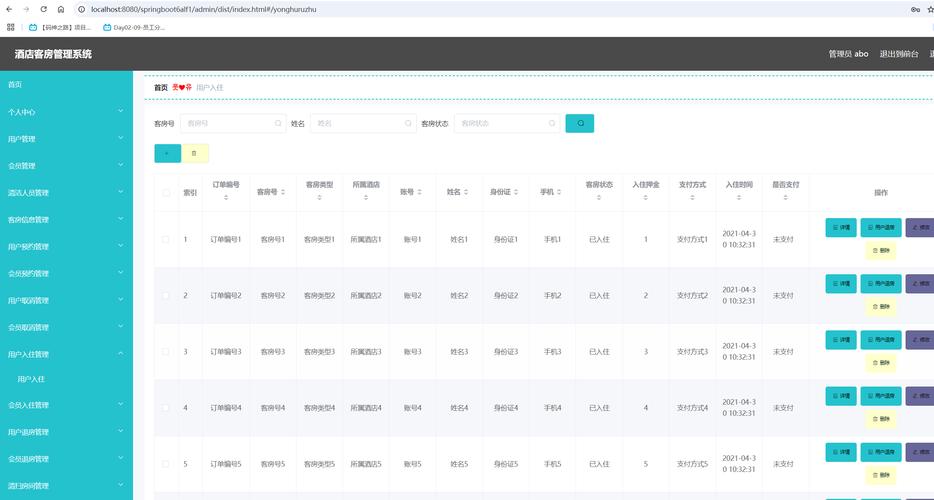This screenshot has height=500, width=934.
Task: Sort by 入住押金 column sort arrows
Action: coord(645,198)
